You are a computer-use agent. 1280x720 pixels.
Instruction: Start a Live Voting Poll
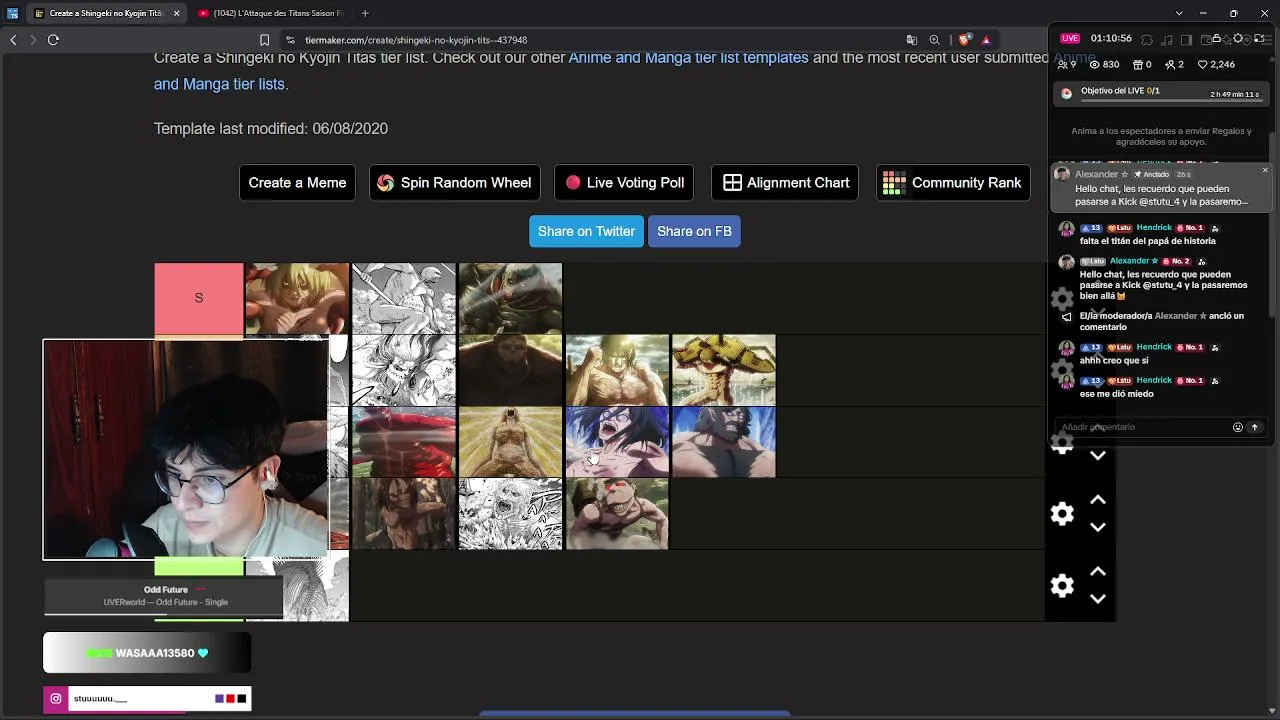[x=625, y=183]
